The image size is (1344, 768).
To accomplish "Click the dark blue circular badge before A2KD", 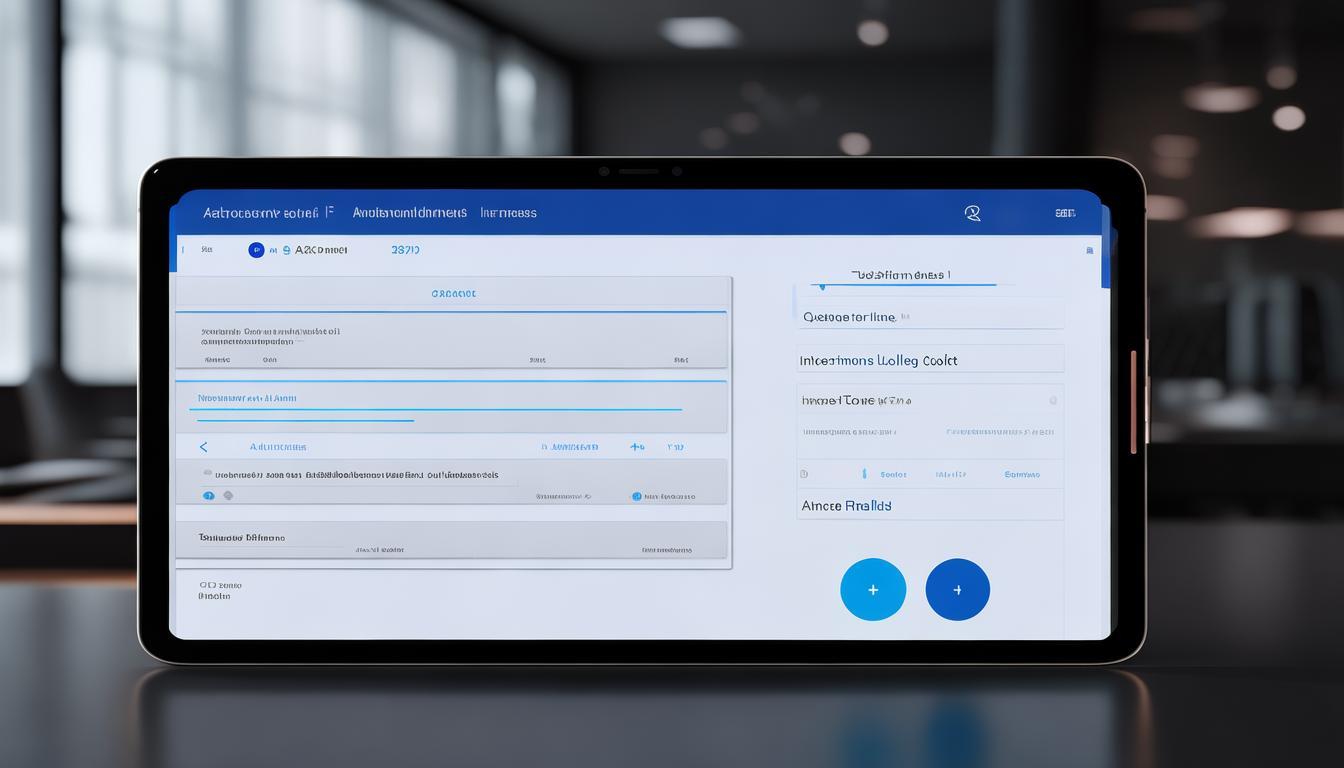I will click(x=256, y=250).
